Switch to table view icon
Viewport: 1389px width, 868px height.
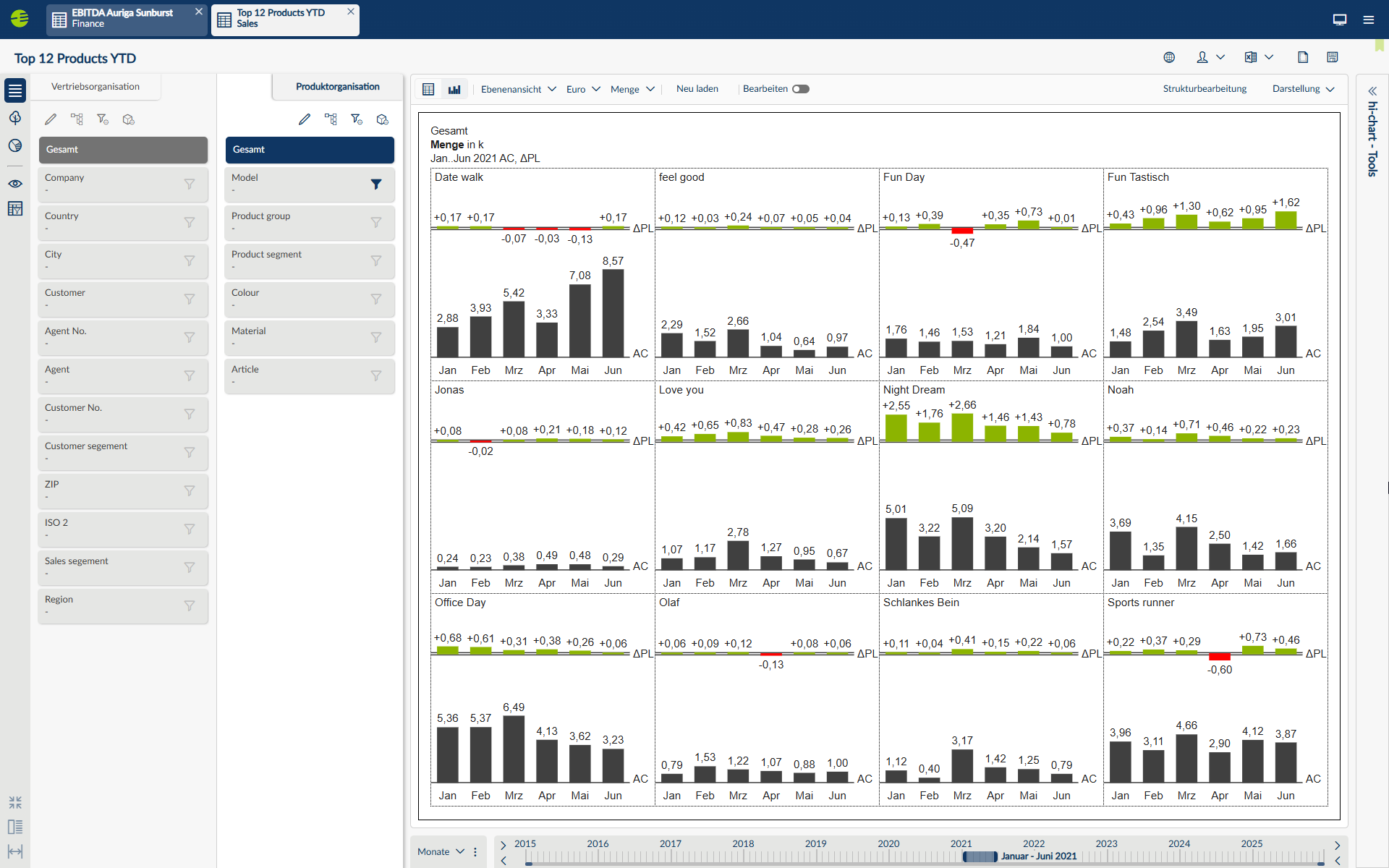(428, 89)
